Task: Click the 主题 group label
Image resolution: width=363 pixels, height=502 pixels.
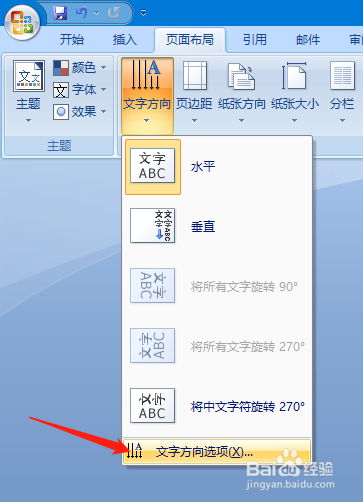Action: tap(59, 146)
